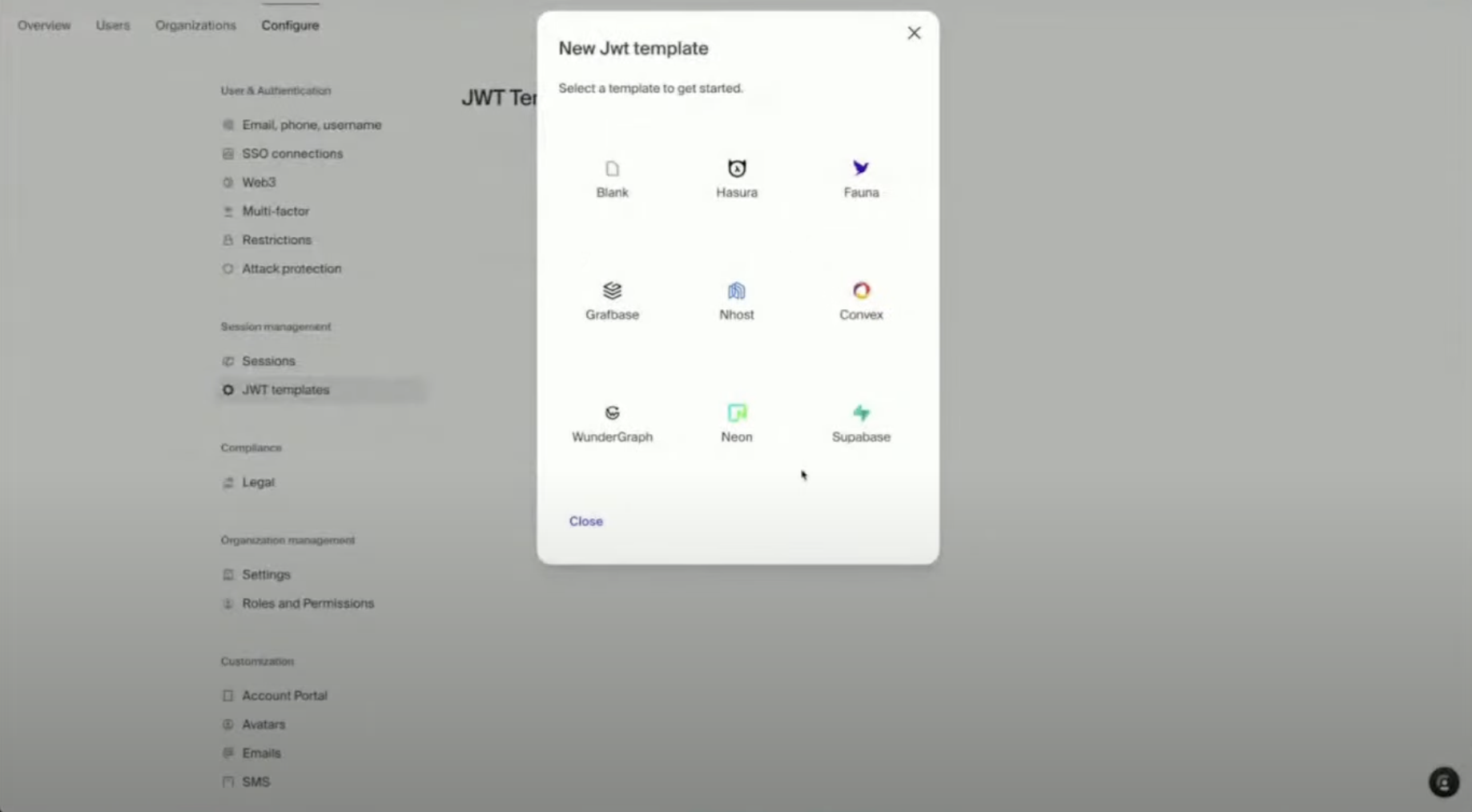Click the SSO connections sidebar icon
1472x812 pixels.
(x=228, y=154)
